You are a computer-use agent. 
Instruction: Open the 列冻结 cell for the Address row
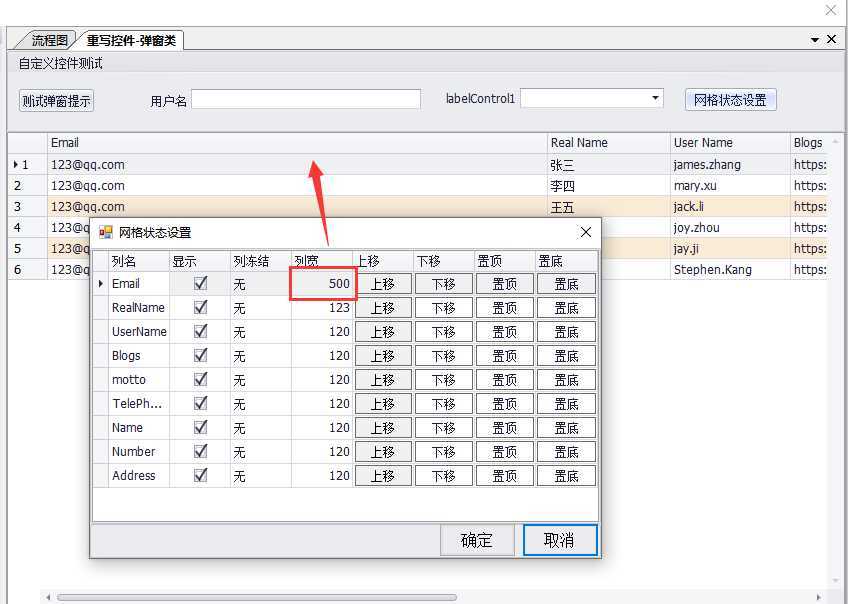point(261,476)
